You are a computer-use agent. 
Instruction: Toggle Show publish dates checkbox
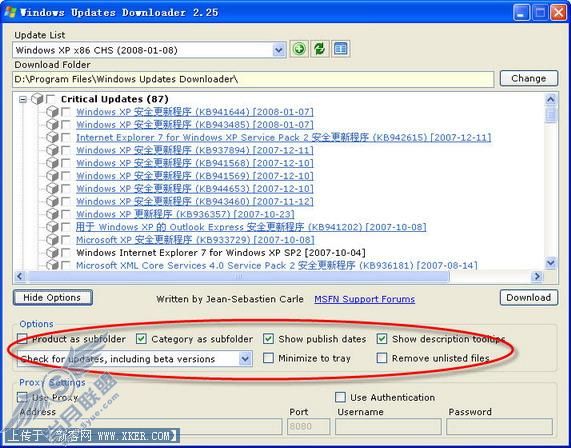point(268,339)
